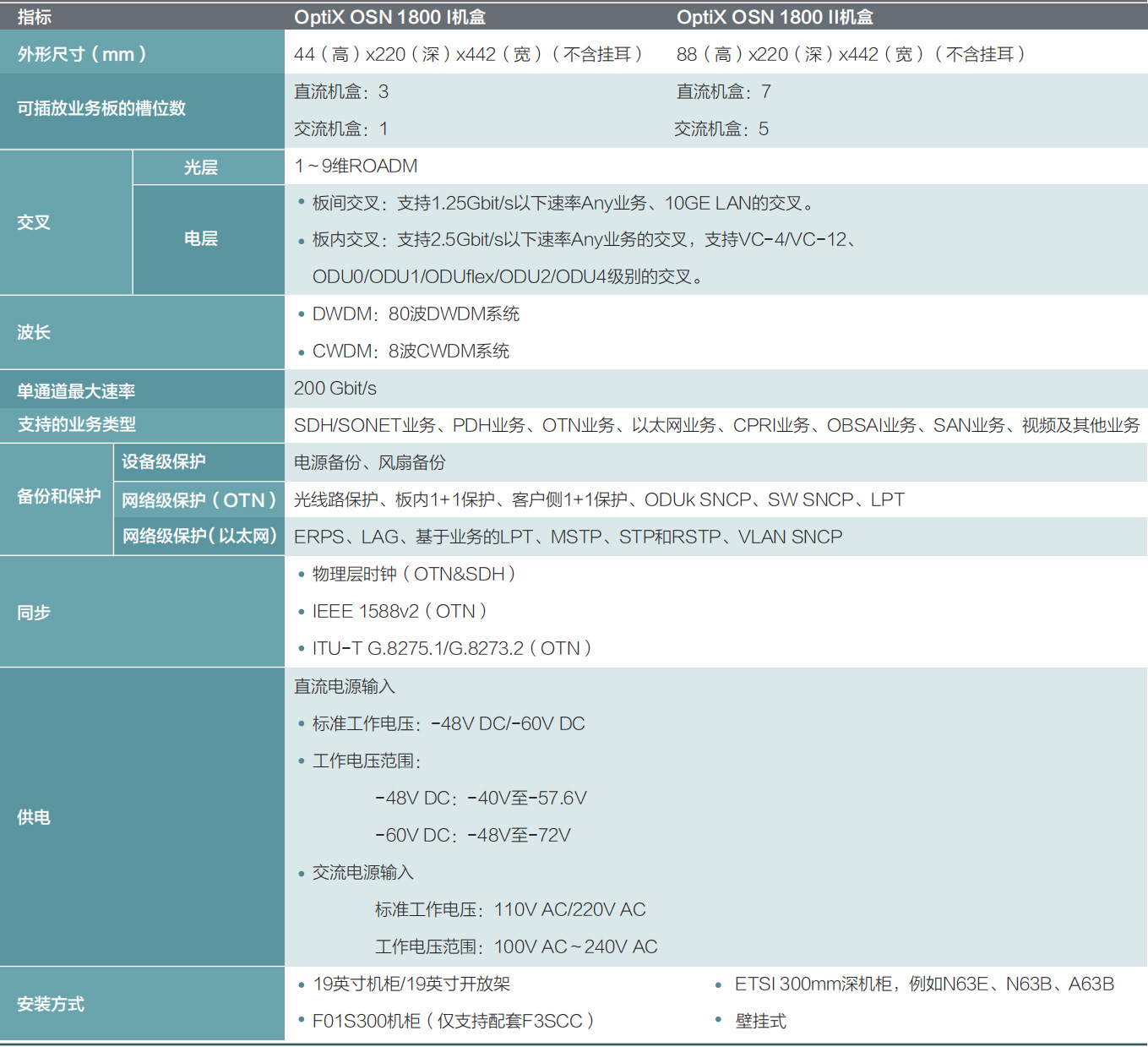Image resolution: width=1148 pixels, height=1047 pixels.
Task: Select the 同步 row label
Action: pyautogui.click(x=34, y=613)
